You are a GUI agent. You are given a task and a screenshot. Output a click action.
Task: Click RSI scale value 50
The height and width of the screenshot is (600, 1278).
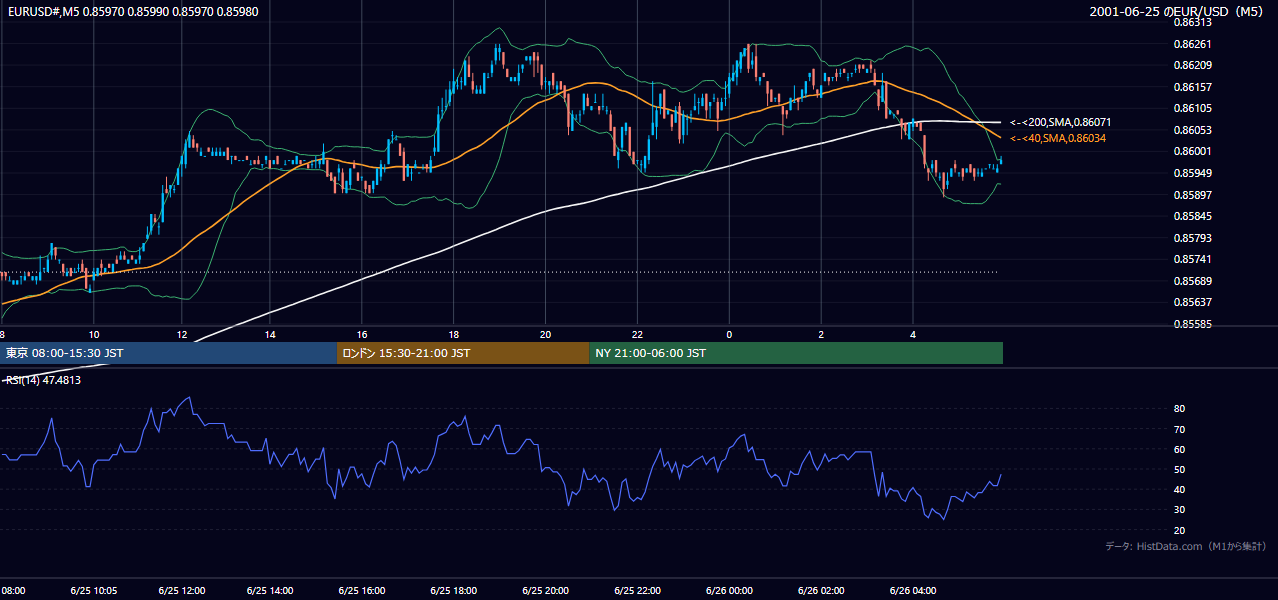[x=1180, y=469]
